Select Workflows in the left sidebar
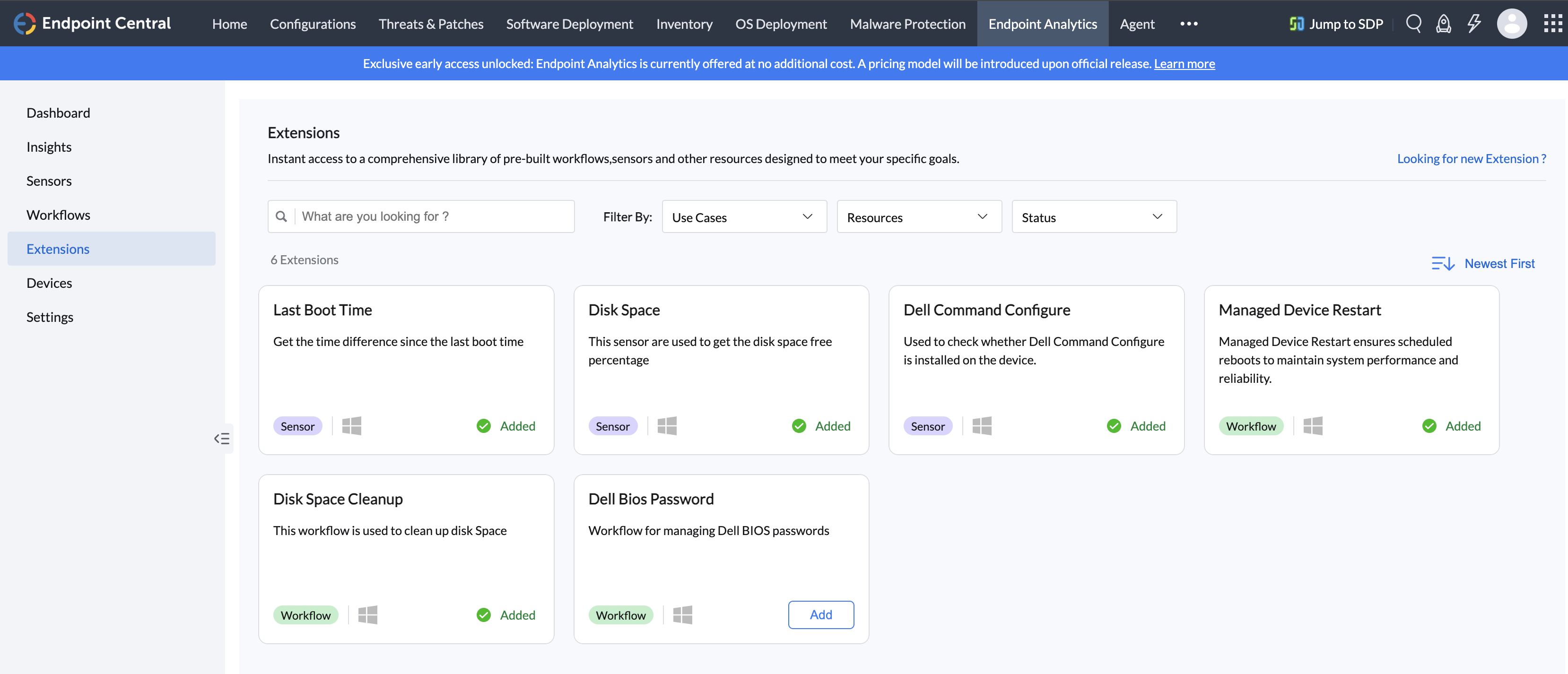 tap(59, 215)
